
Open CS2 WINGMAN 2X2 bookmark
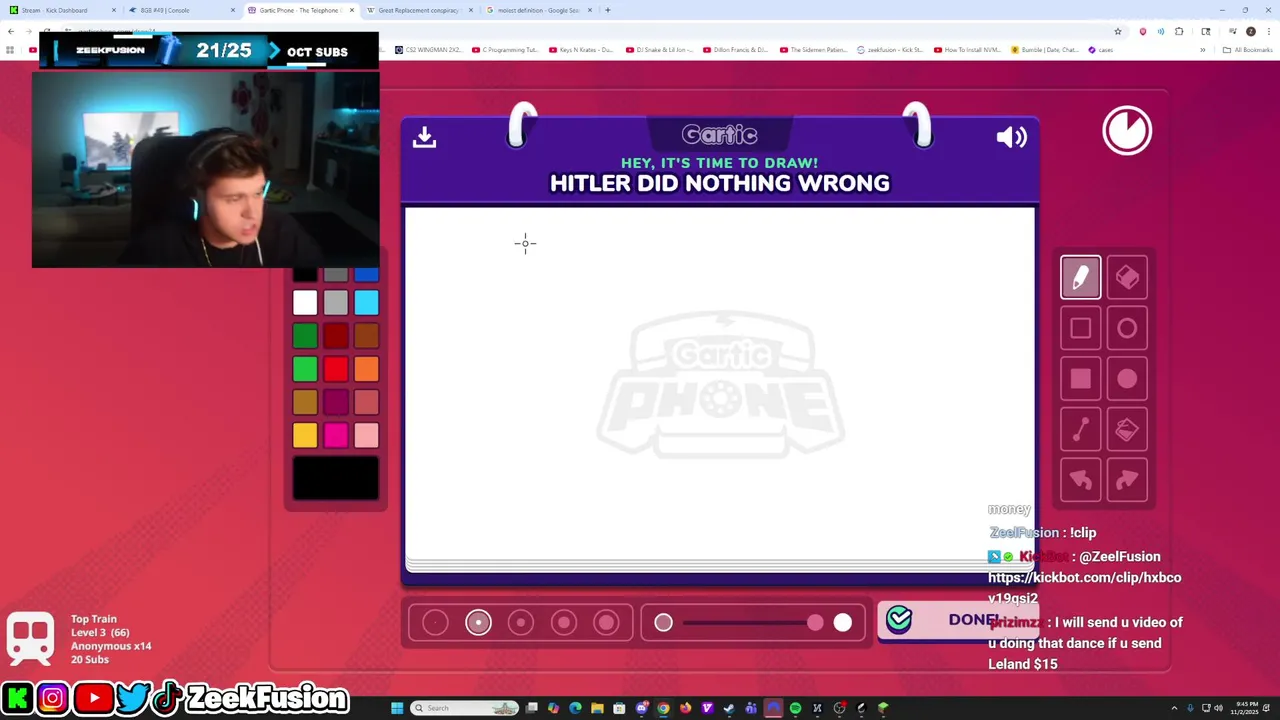click(x=428, y=50)
